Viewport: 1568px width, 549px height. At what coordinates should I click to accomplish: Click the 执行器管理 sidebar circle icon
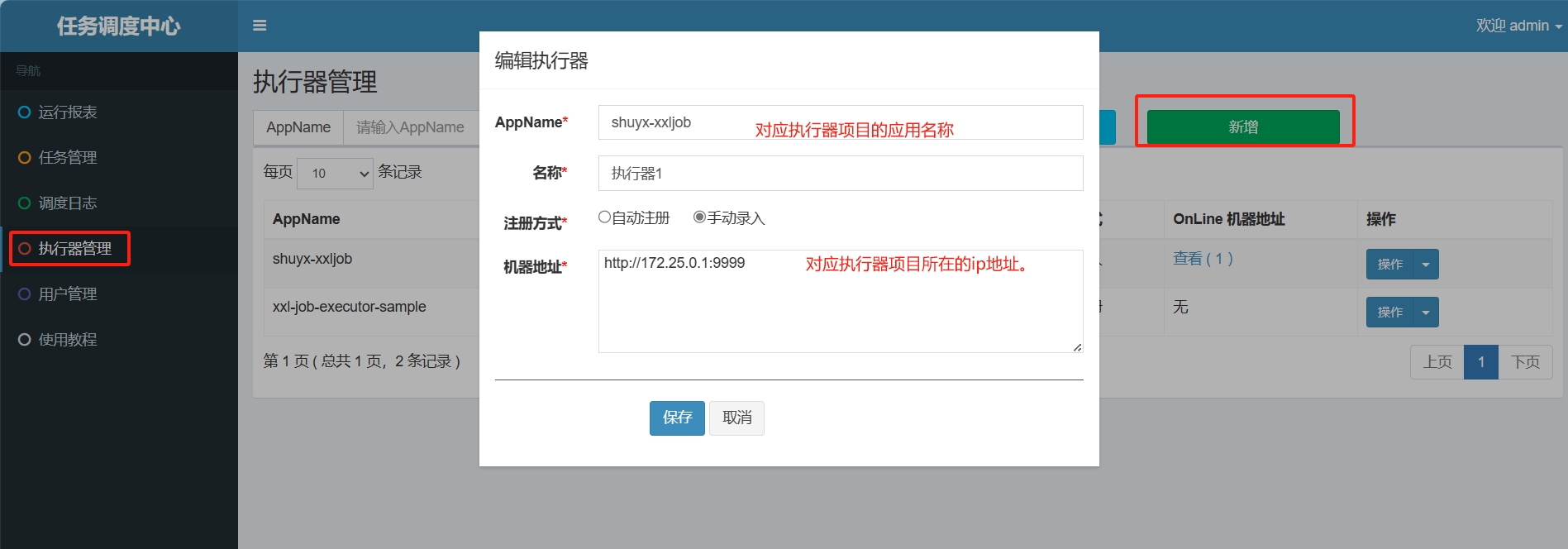coord(25,249)
